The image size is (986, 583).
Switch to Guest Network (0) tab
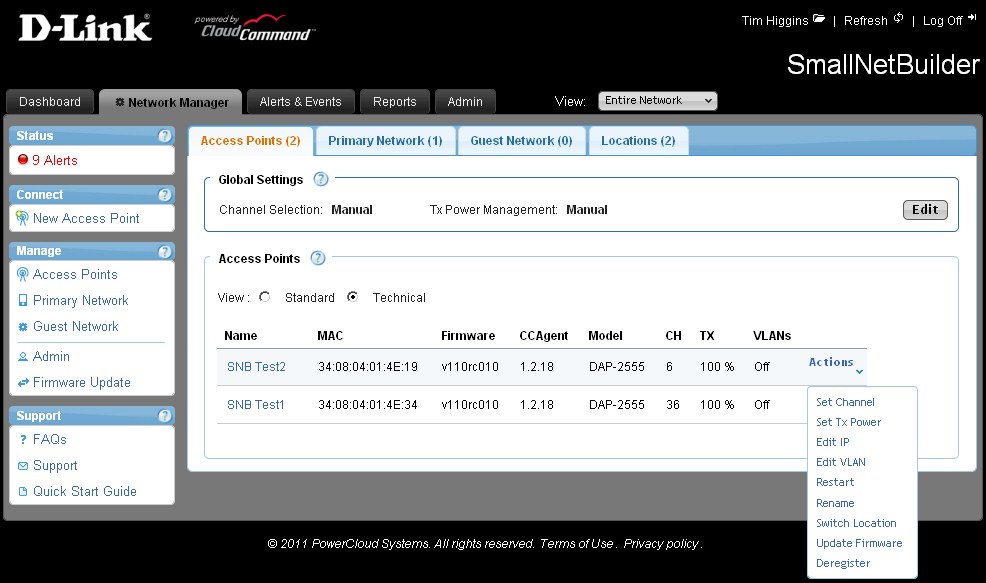click(x=521, y=141)
